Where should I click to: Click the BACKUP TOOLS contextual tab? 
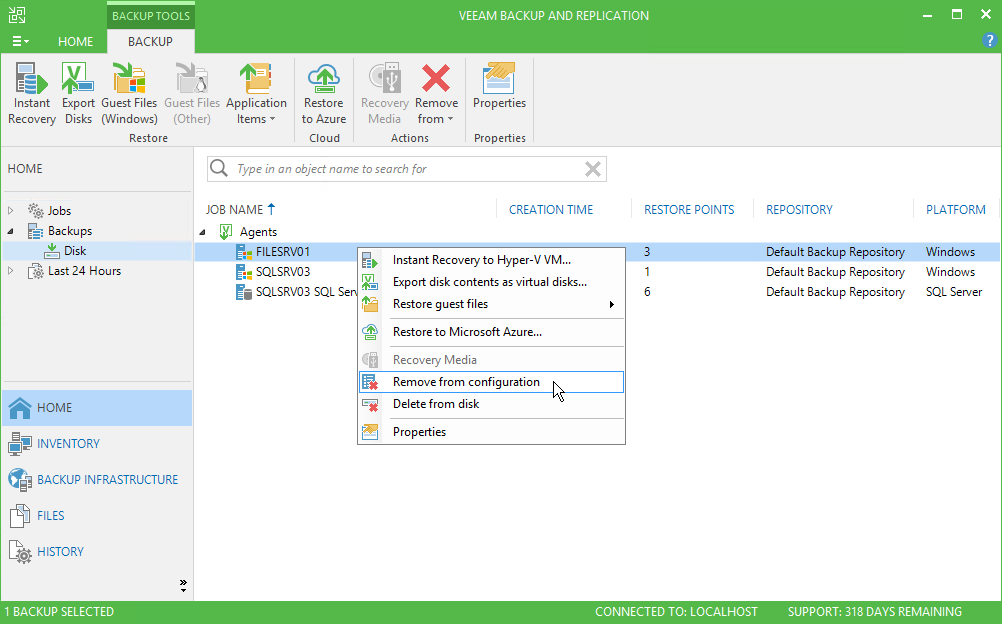(x=151, y=15)
